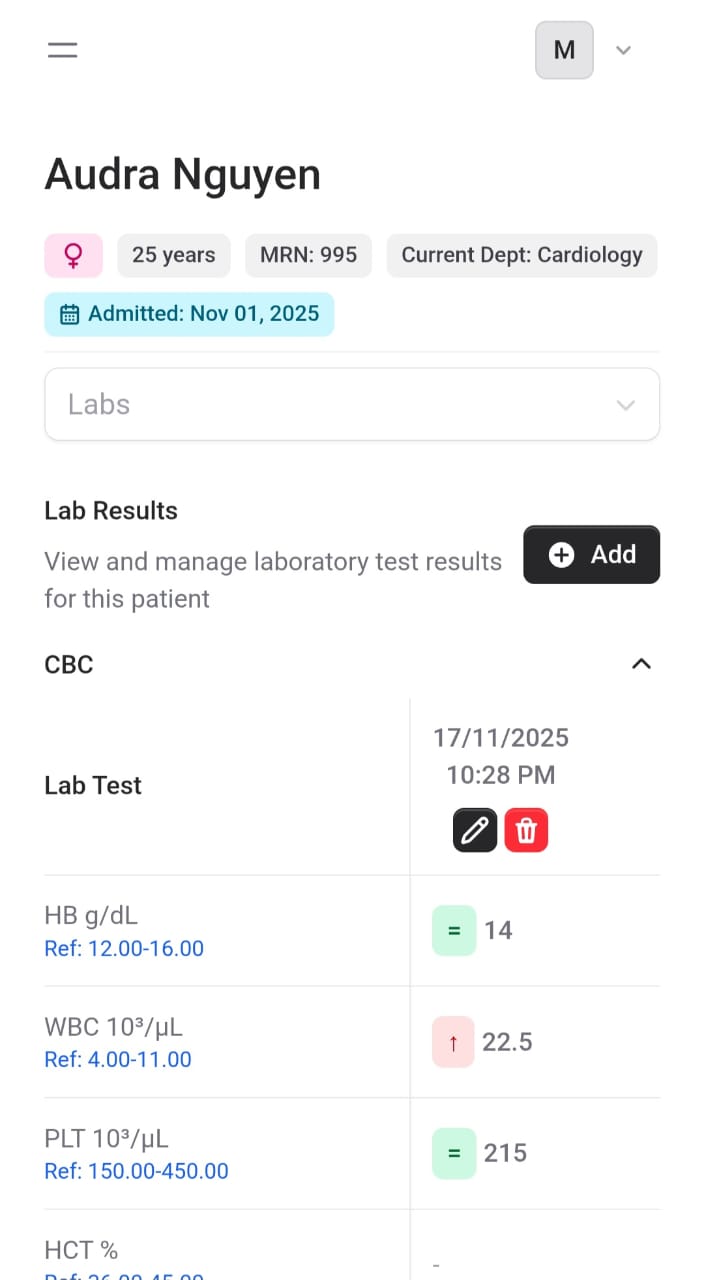Click the pencil edit icon for lab column

click(x=474, y=829)
